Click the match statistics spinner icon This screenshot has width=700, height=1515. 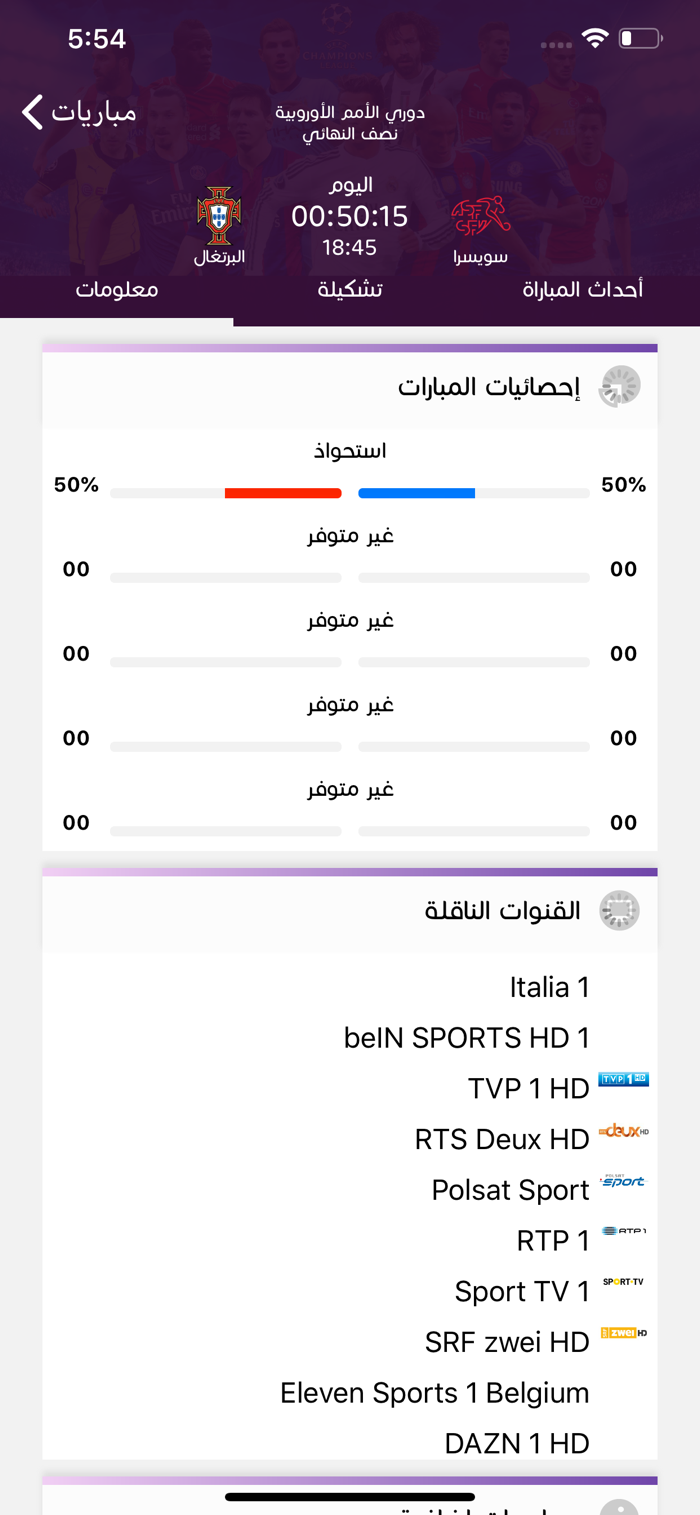[619, 386]
